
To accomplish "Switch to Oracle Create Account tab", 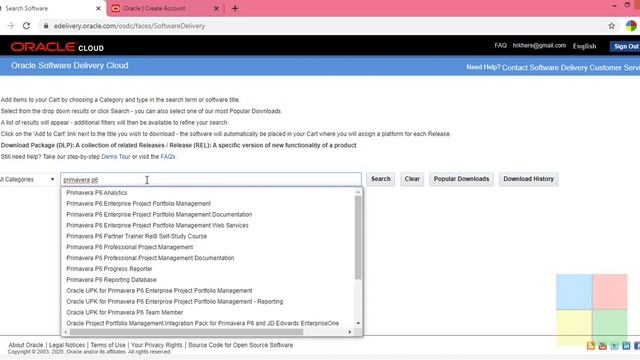I will 165,8.
